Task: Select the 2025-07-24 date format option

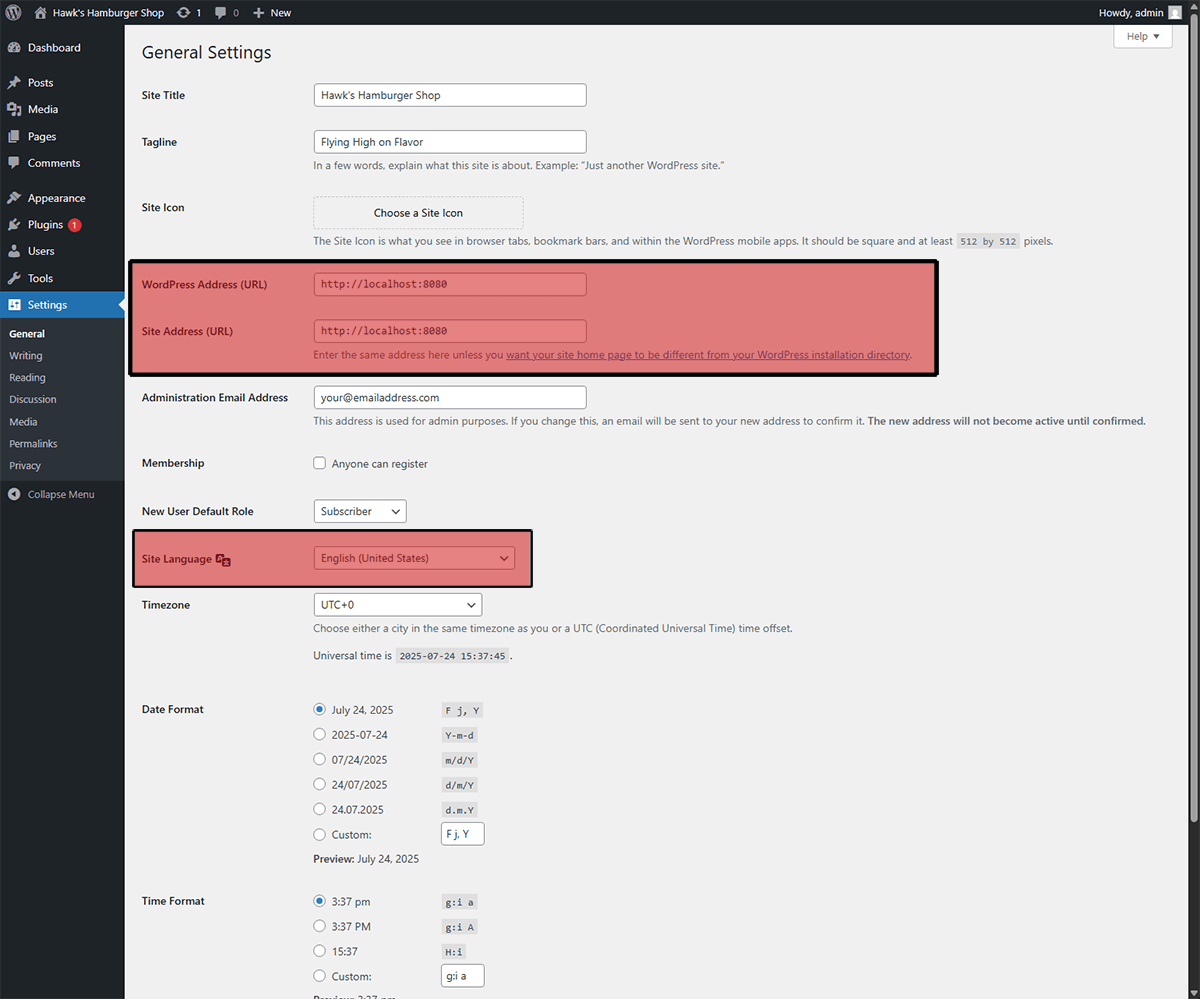Action: [320, 734]
